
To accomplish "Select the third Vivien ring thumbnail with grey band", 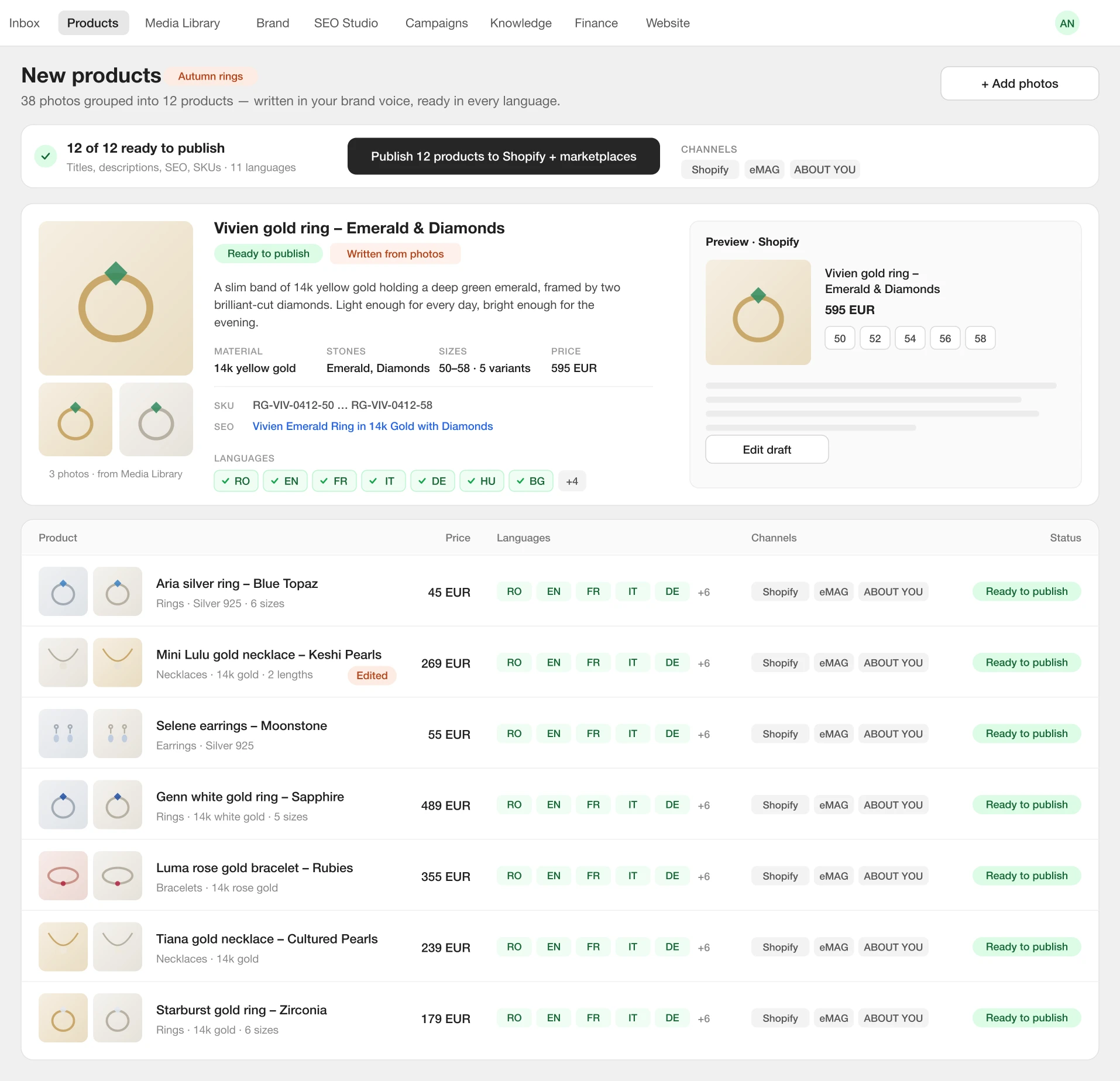I will point(156,419).
